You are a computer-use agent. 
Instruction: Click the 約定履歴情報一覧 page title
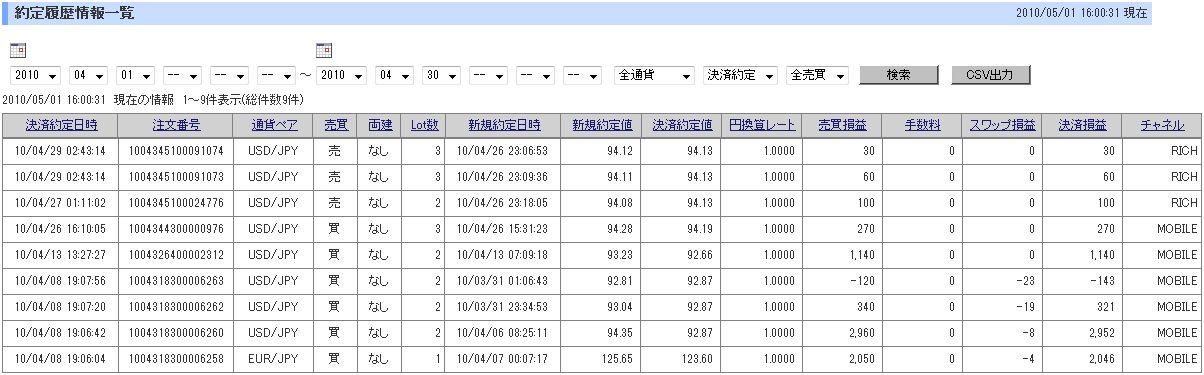click(74, 13)
